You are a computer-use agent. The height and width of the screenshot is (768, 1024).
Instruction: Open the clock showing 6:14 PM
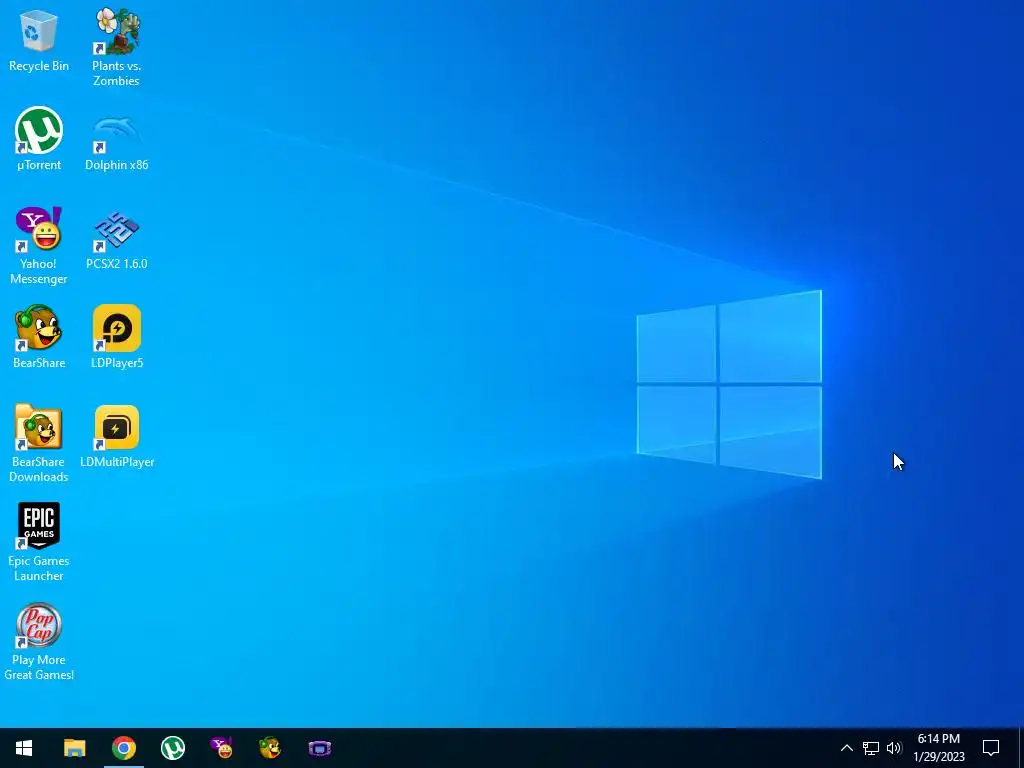click(938, 748)
